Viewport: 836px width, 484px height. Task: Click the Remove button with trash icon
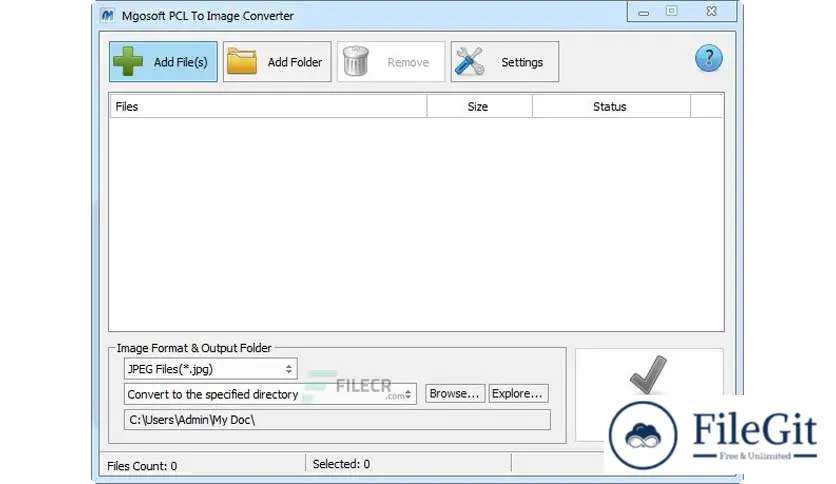[x=391, y=62]
